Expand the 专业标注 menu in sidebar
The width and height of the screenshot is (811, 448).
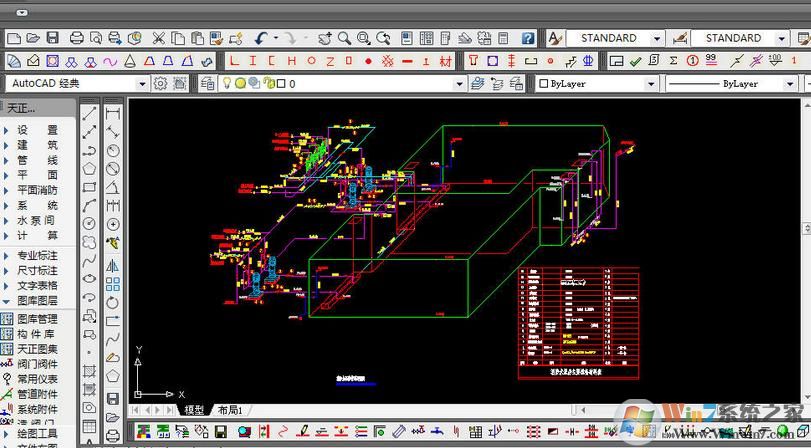[x=37, y=255]
